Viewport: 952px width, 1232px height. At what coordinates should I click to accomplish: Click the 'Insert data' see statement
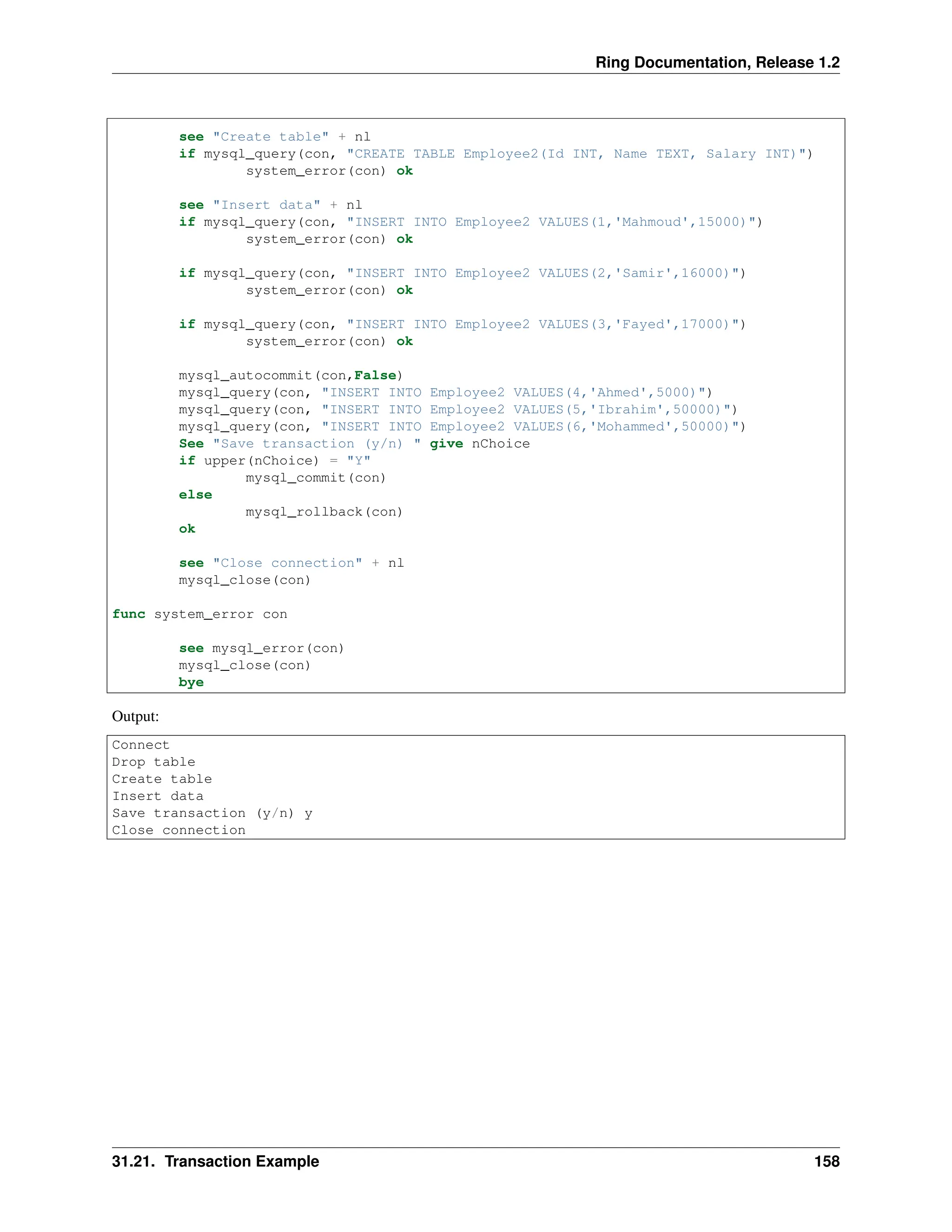point(270,205)
